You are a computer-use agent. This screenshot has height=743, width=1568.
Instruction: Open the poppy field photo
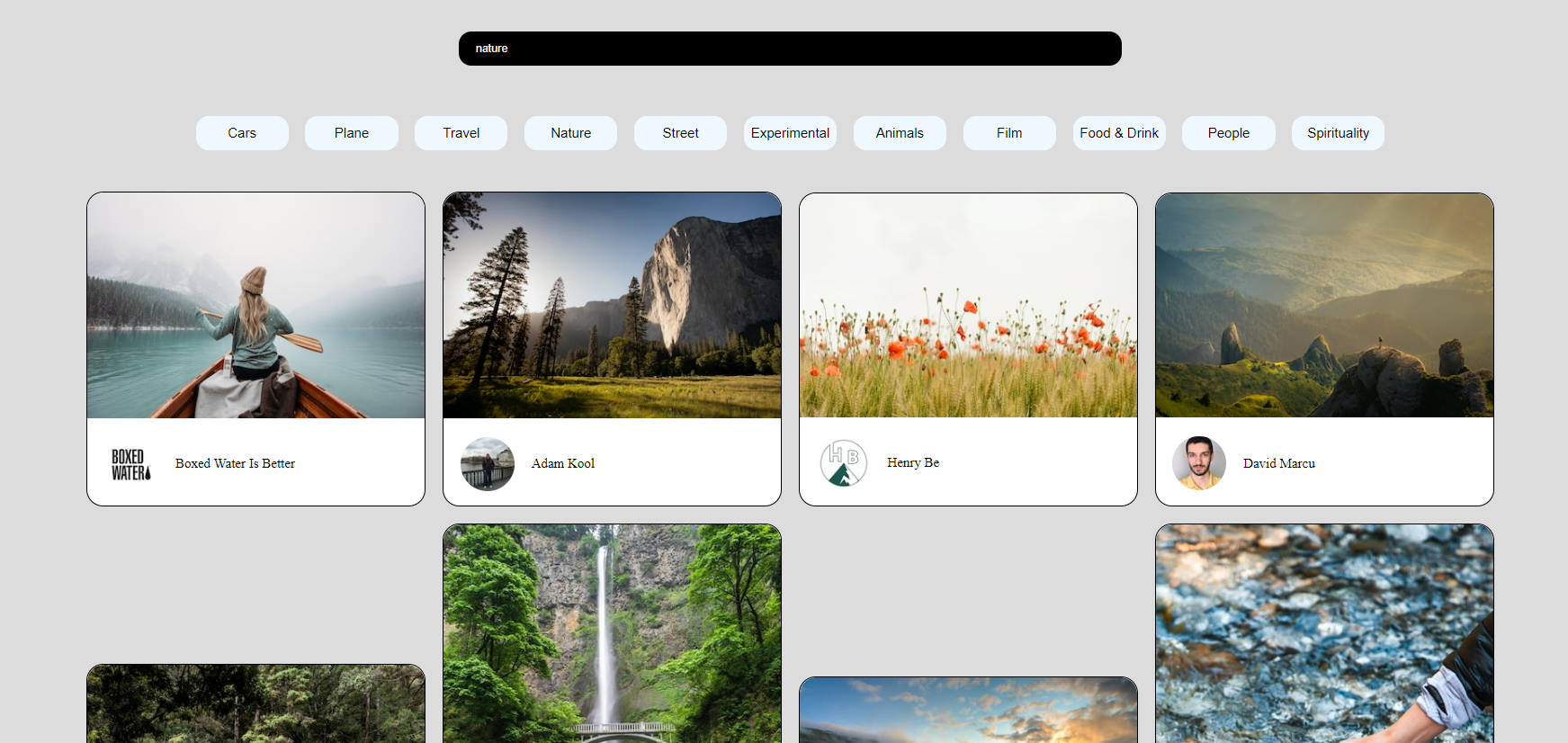968,306
